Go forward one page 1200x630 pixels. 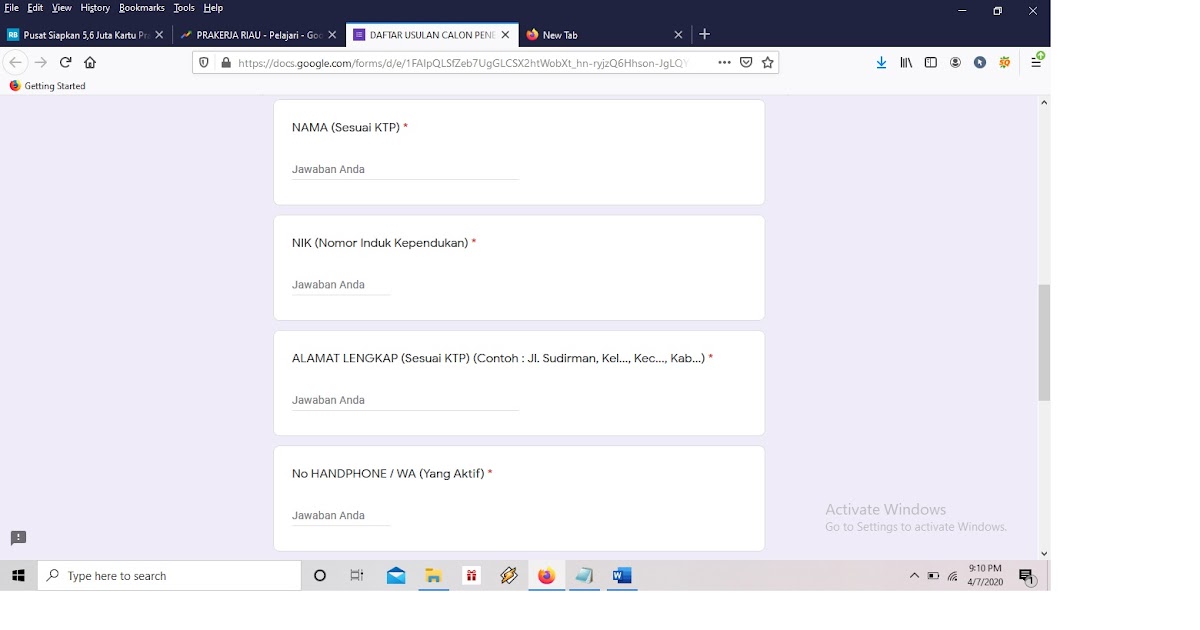(x=40, y=62)
